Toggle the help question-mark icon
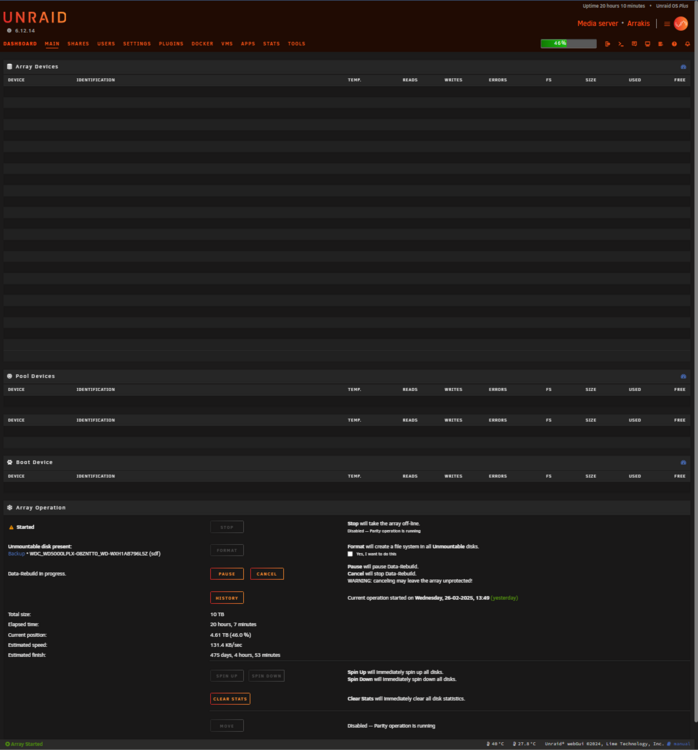This screenshot has width=698, height=750. 674,44
